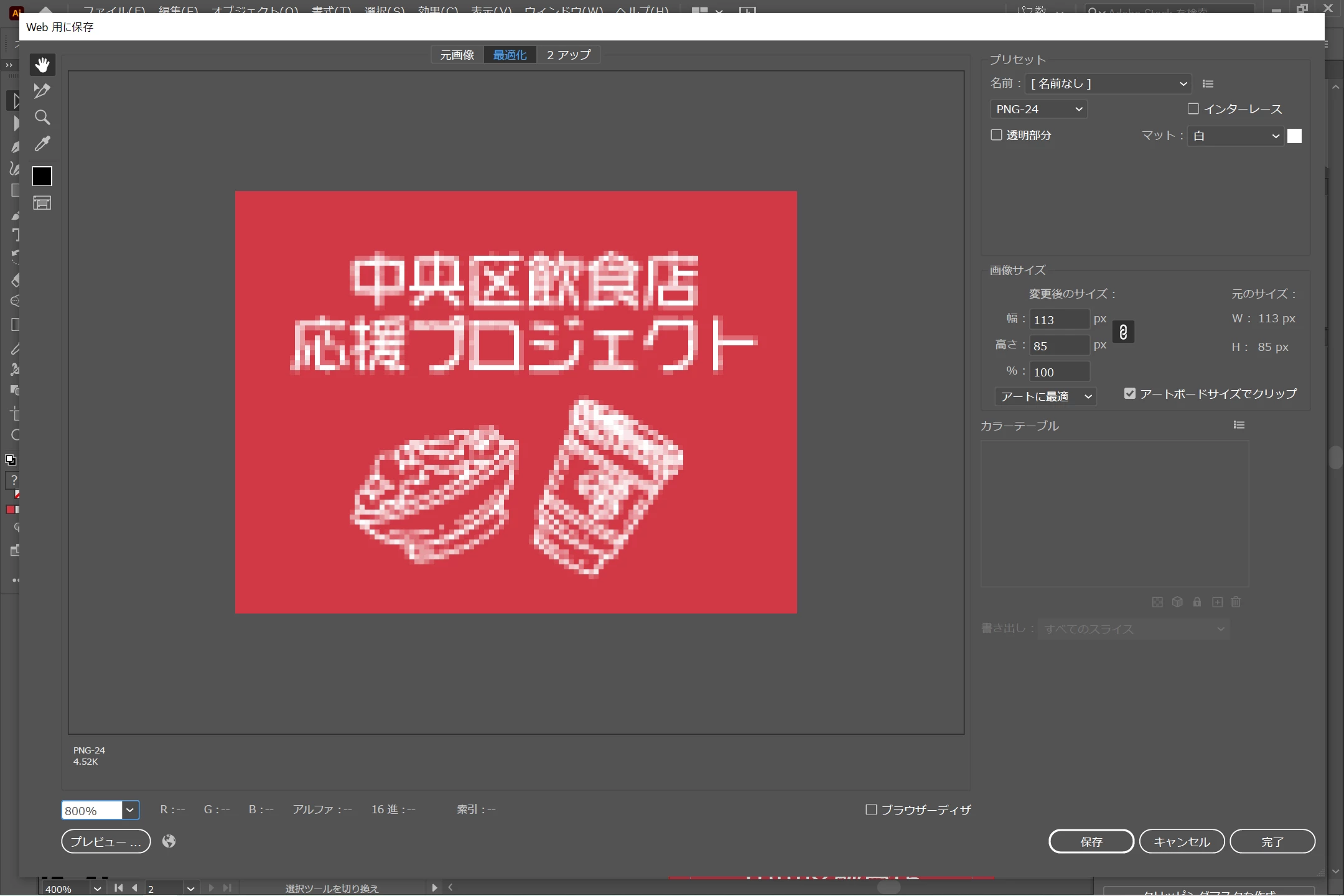Select the Slice Select tool
This screenshot has width=1344, height=896.
(x=42, y=91)
